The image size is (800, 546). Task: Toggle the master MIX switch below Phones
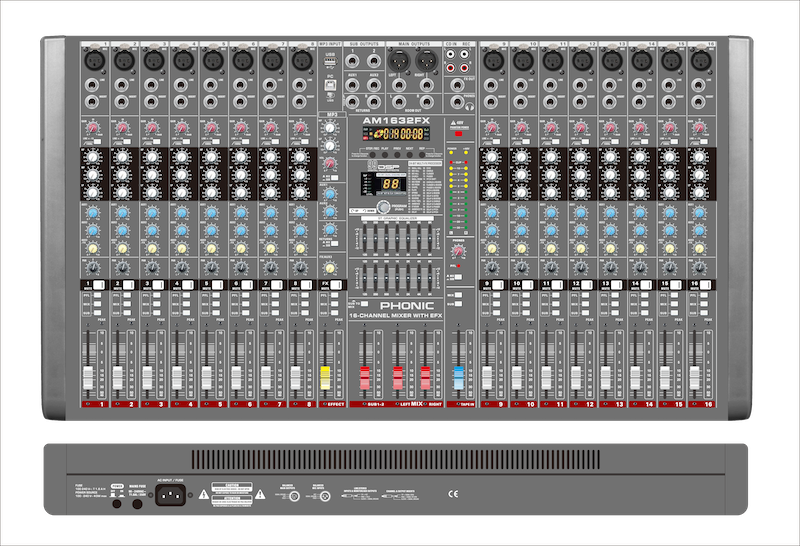click(458, 295)
